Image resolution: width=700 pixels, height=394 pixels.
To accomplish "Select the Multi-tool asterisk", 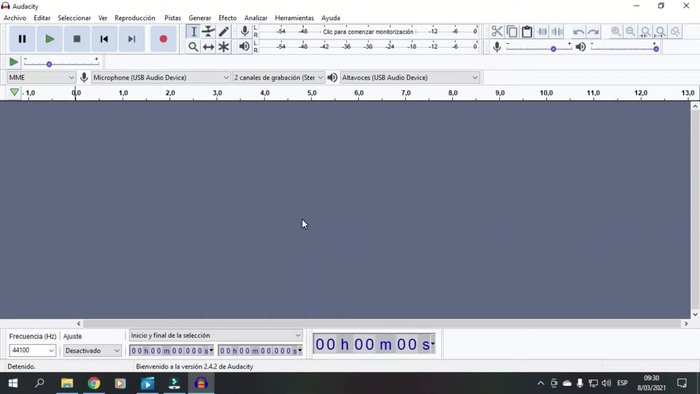I will (224, 46).
